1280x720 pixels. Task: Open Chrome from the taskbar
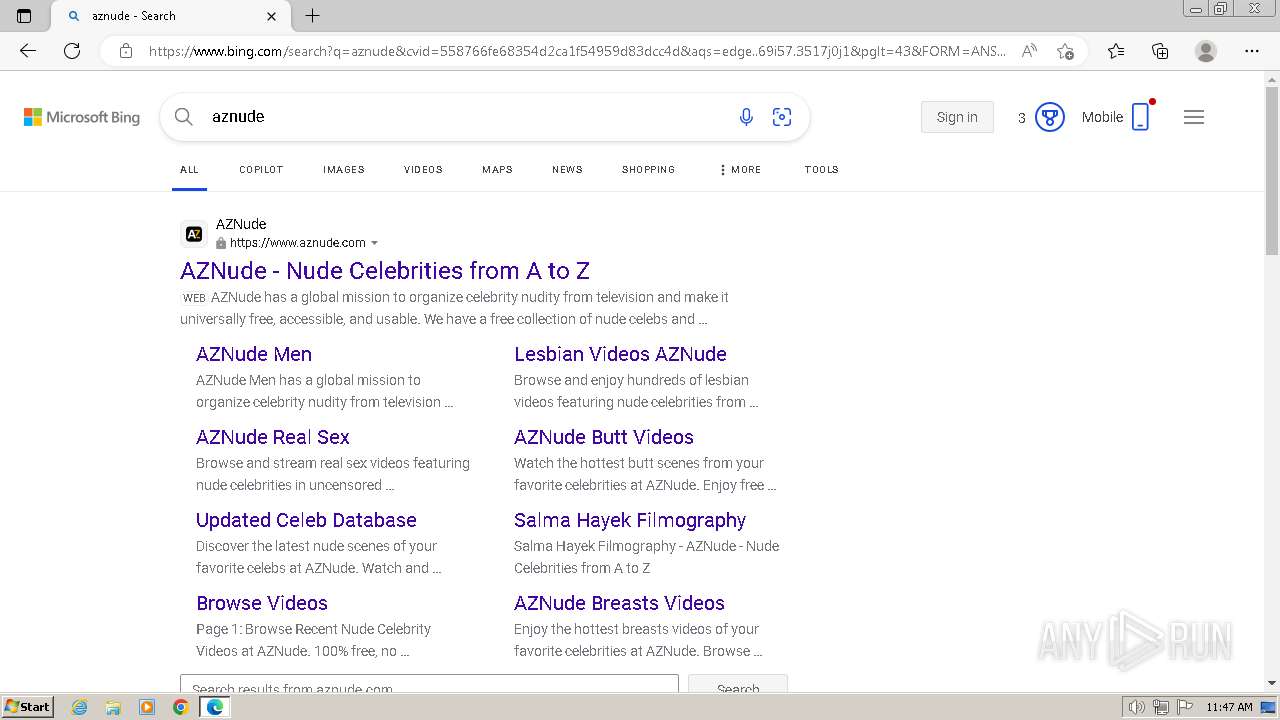pos(180,707)
